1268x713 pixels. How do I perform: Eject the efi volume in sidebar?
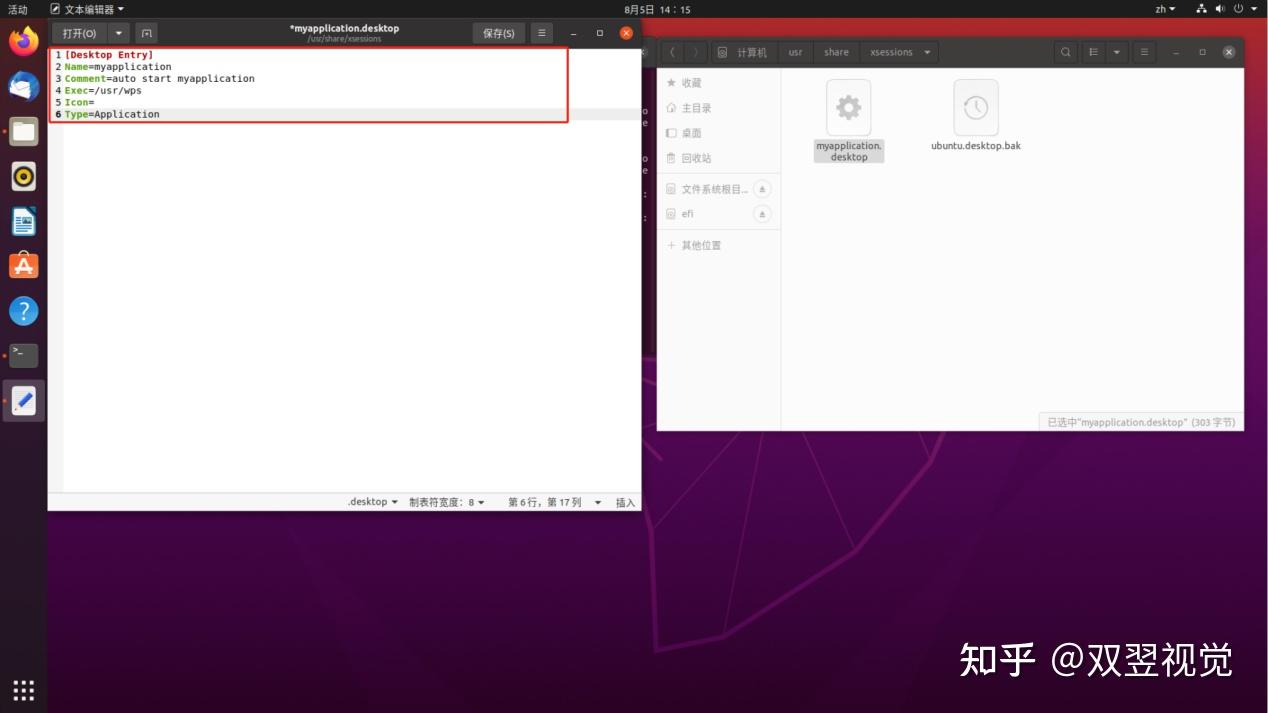pos(761,213)
